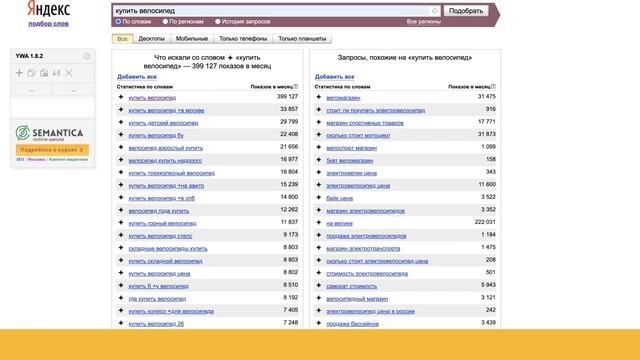640x360 pixels.
Task: Click the YWA panel AB sort icon
Action: pyautogui.click(x=56, y=73)
